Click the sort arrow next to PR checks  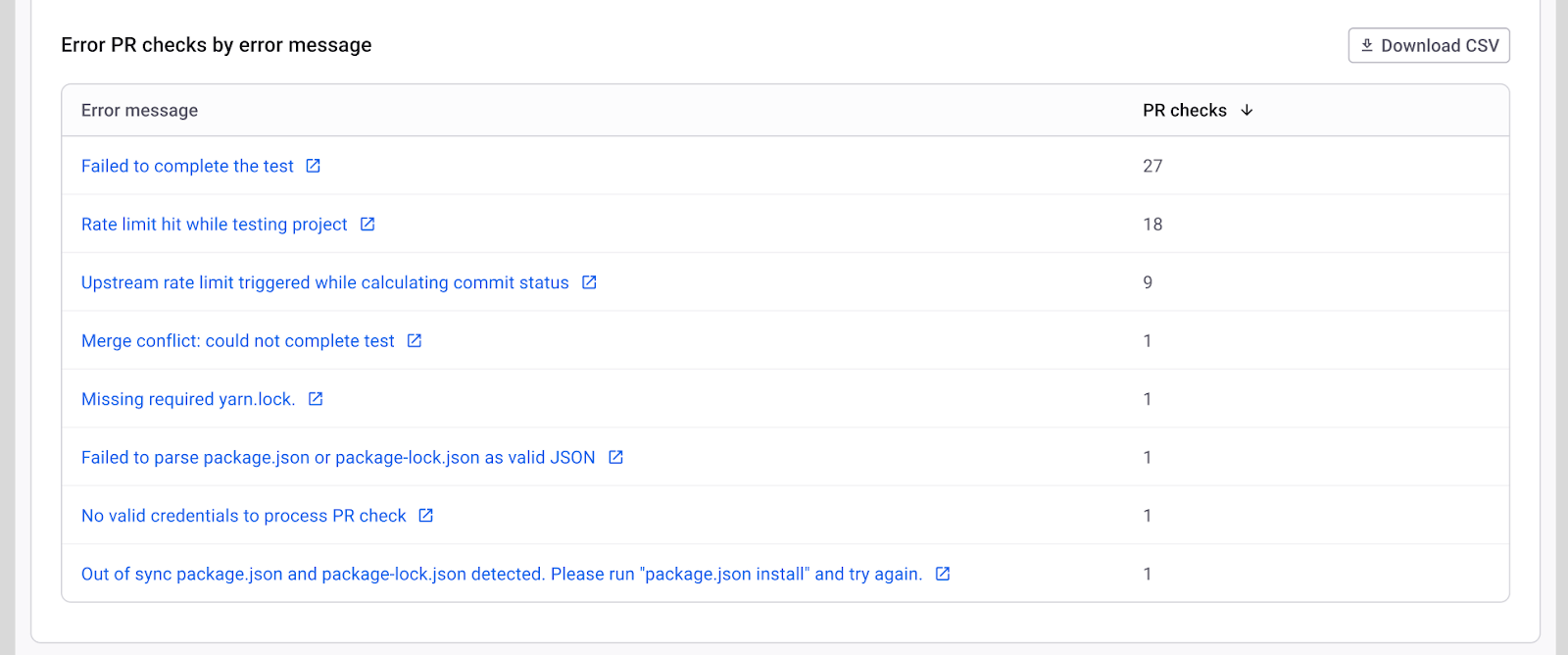1247,111
